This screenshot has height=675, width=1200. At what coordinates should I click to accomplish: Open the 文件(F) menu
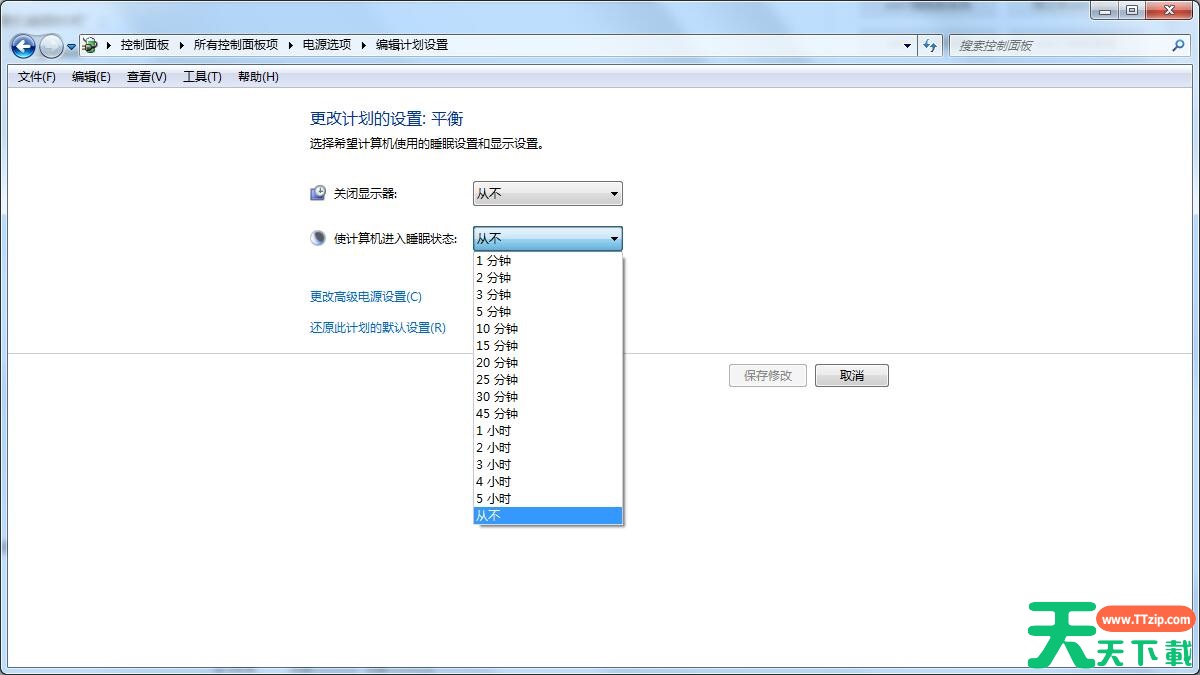point(37,77)
